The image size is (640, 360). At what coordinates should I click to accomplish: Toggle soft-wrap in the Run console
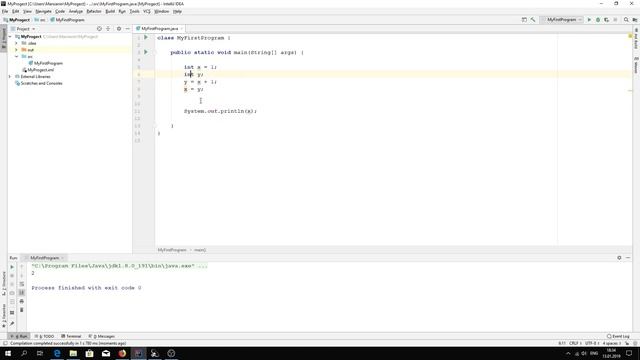(x=22, y=284)
